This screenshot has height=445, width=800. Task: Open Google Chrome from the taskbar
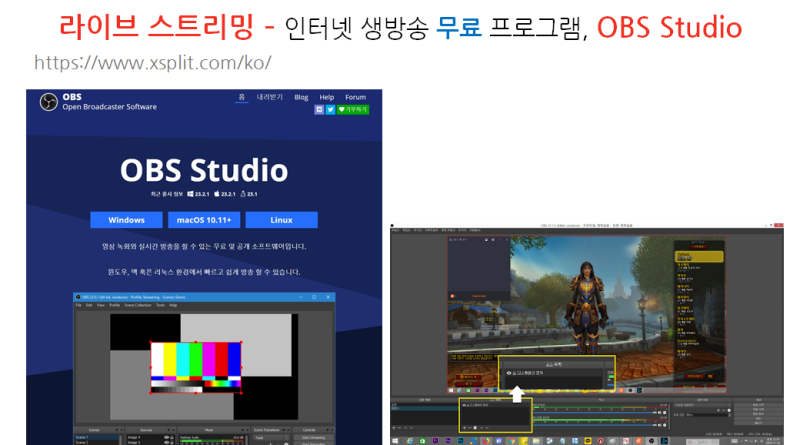pyautogui.click(x=512, y=440)
